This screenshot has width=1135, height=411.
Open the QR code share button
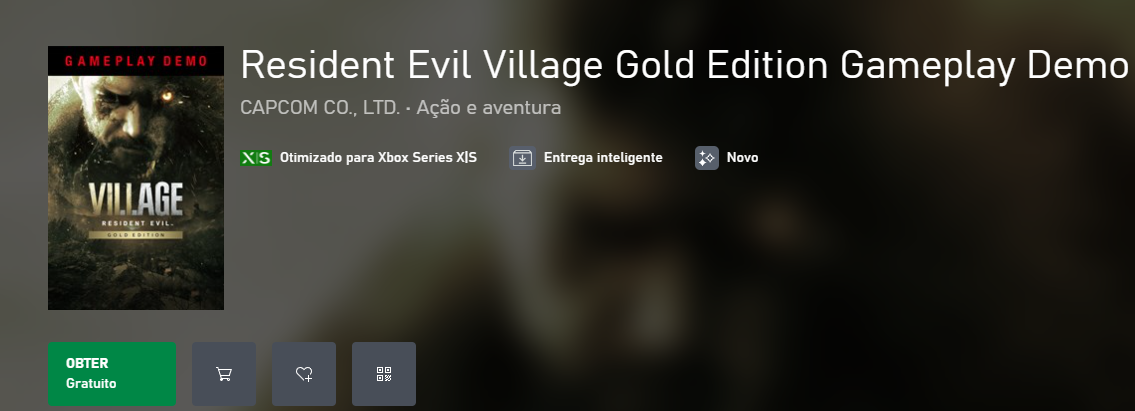pos(384,373)
